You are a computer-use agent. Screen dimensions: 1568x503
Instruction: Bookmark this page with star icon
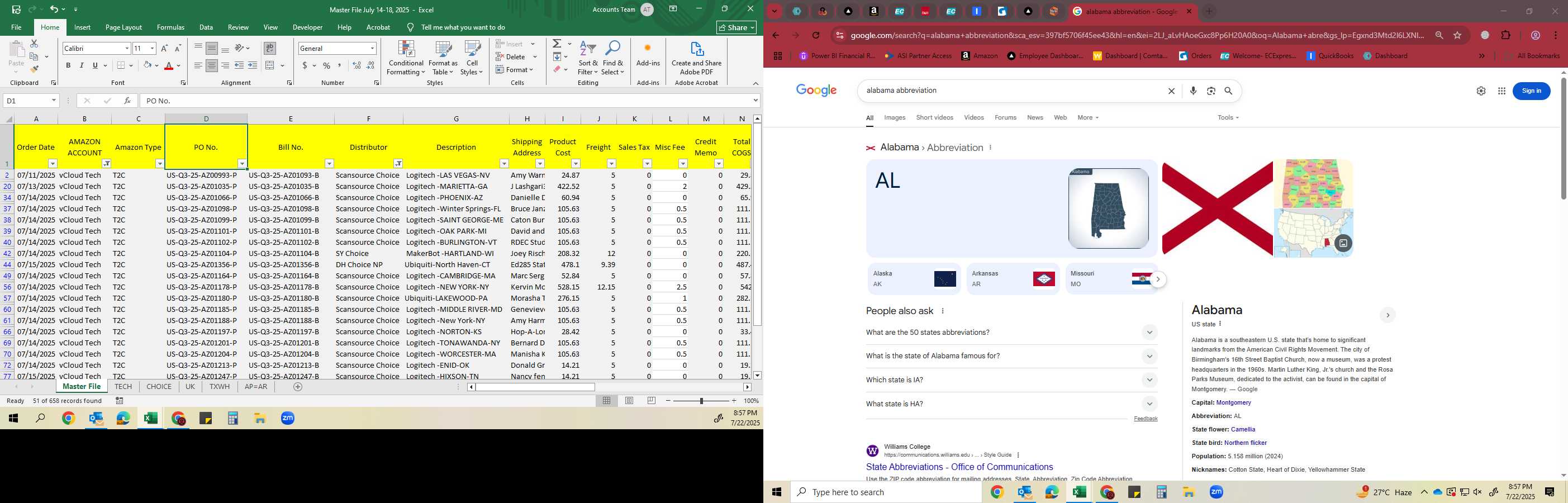tap(1458, 35)
